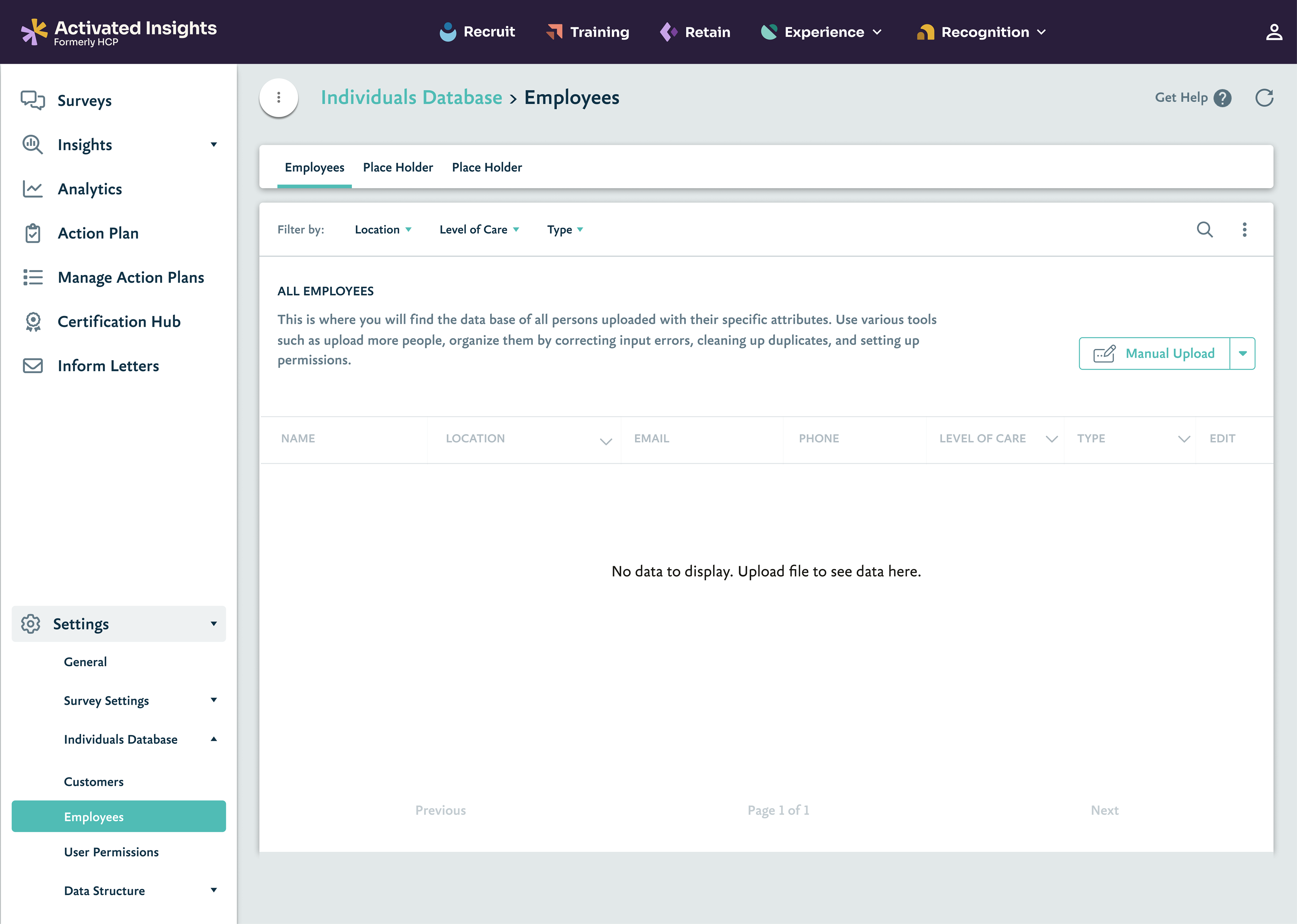The image size is (1297, 924).
Task: Go to the Next page
Action: [1104, 810]
